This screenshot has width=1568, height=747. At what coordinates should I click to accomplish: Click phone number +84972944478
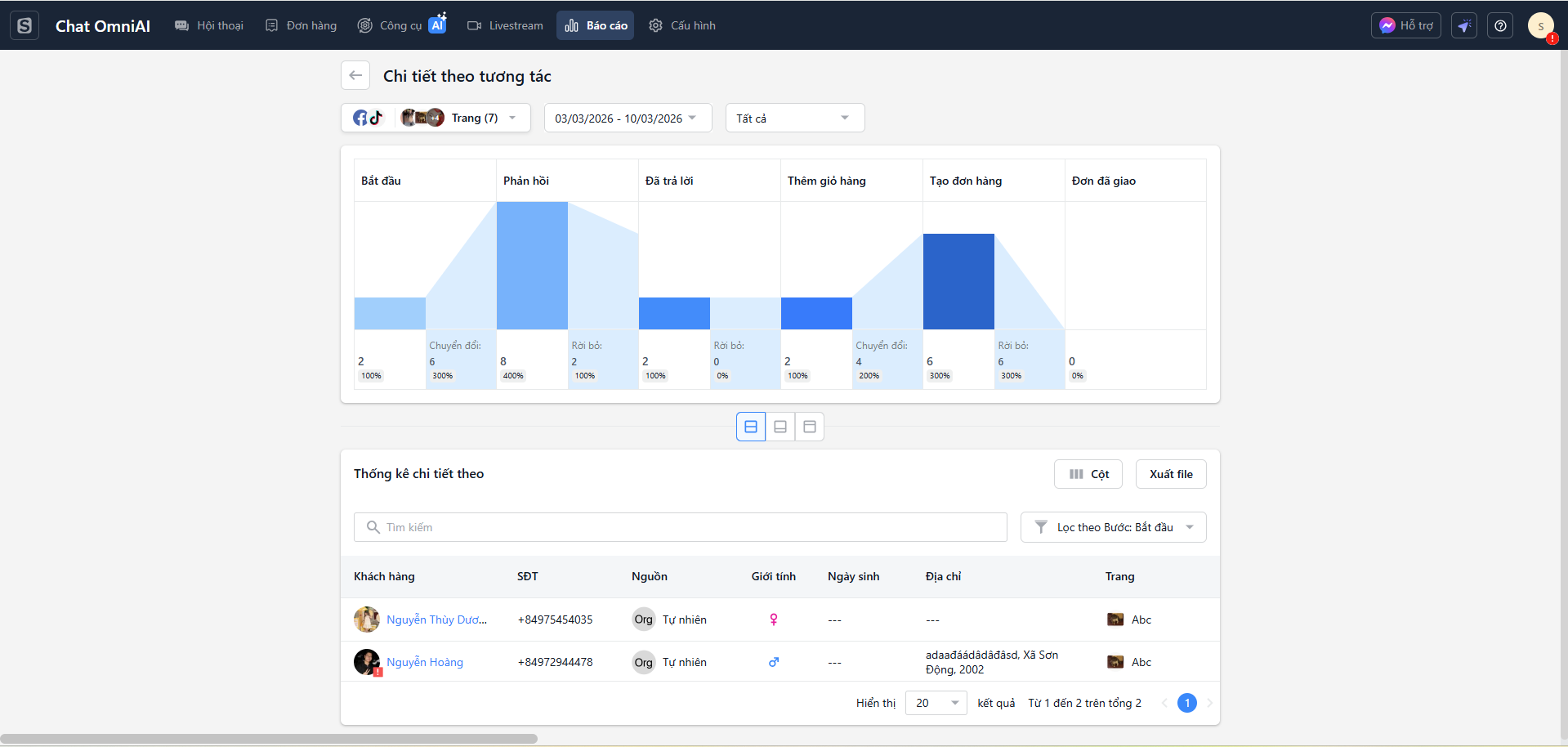pyautogui.click(x=556, y=662)
